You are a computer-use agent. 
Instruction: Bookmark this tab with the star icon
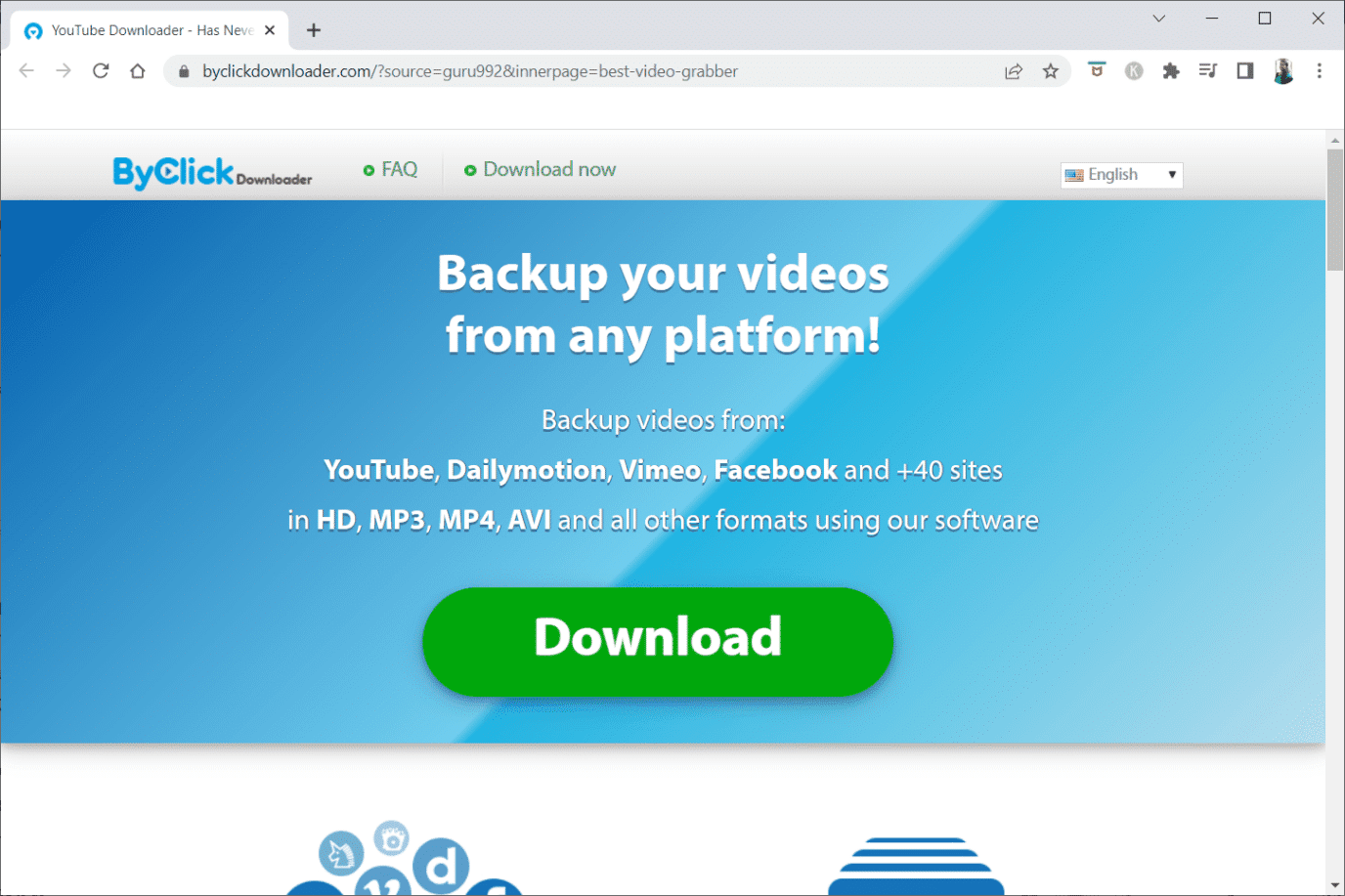pos(1051,71)
